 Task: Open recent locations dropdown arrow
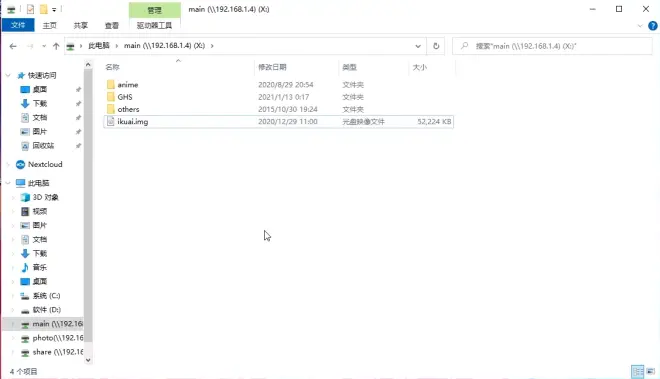pos(44,46)
